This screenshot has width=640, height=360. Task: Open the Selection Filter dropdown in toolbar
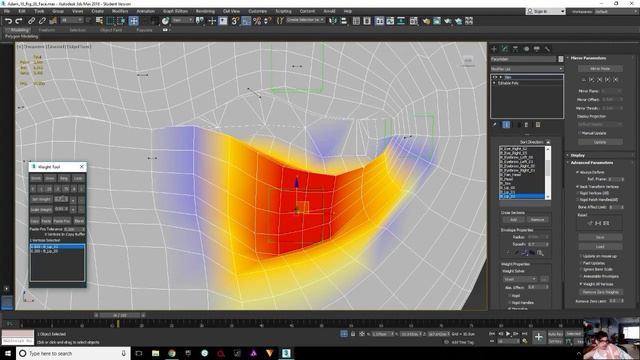point(72,20)
